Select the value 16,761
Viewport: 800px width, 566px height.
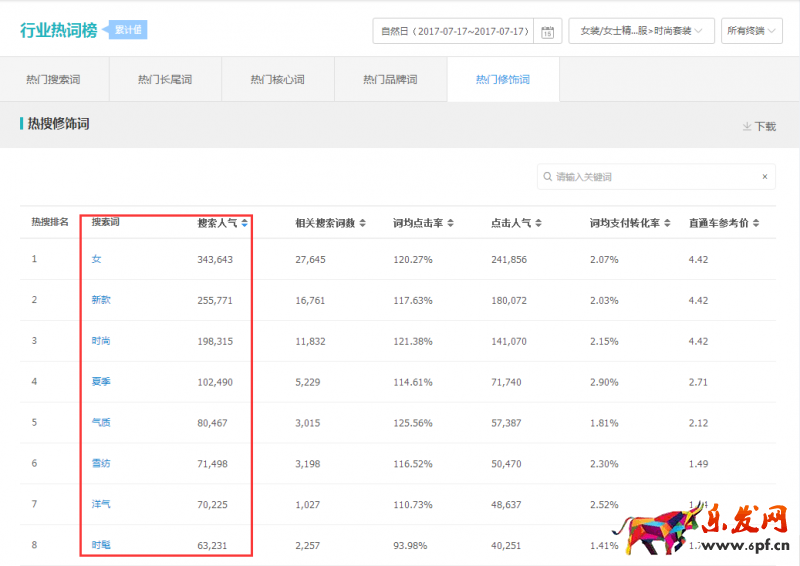tap(310, 301)
